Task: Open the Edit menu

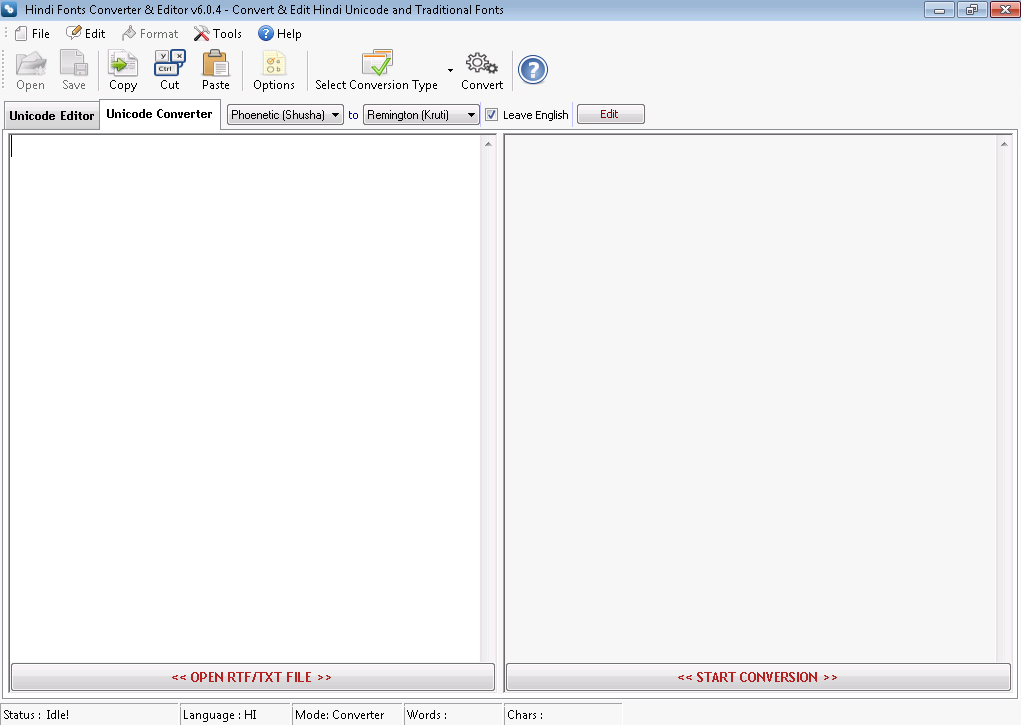Action: (x=85, y=34)
